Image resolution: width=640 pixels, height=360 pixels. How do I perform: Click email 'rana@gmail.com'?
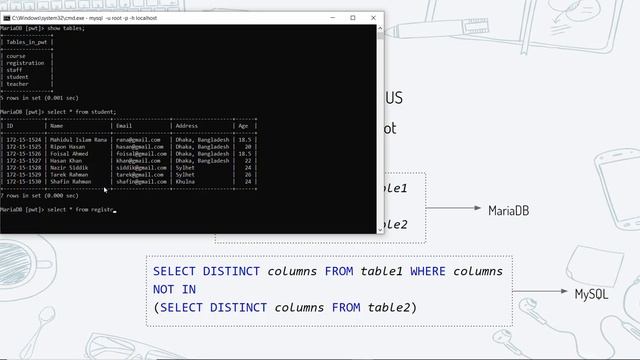pyautogui.click(x=138, y=140)
